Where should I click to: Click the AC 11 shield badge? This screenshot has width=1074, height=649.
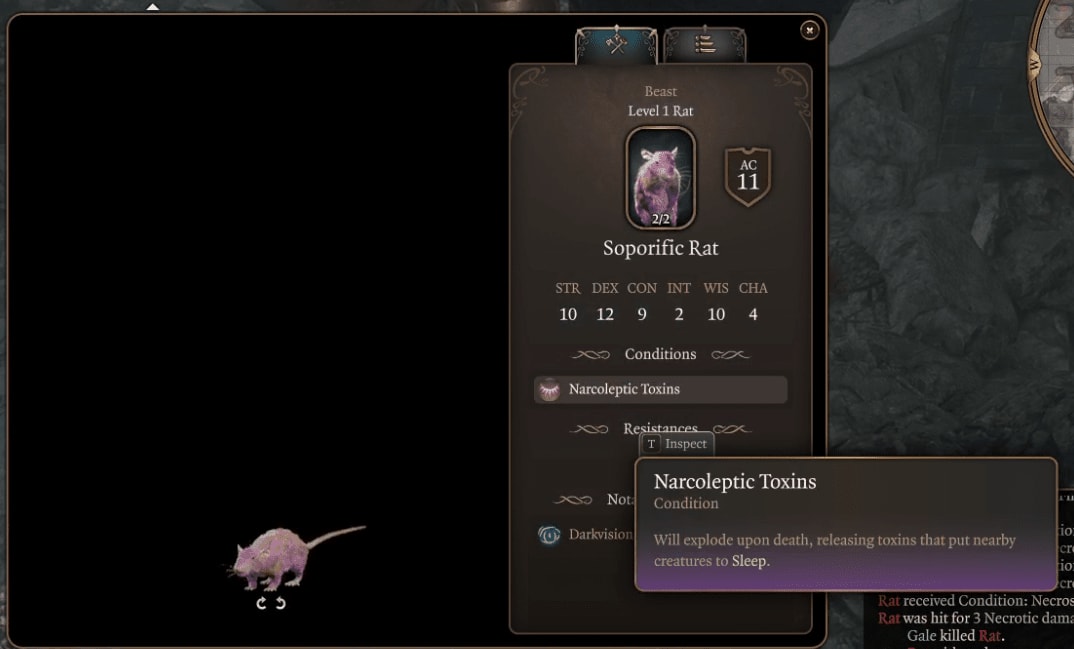(748, 176)
